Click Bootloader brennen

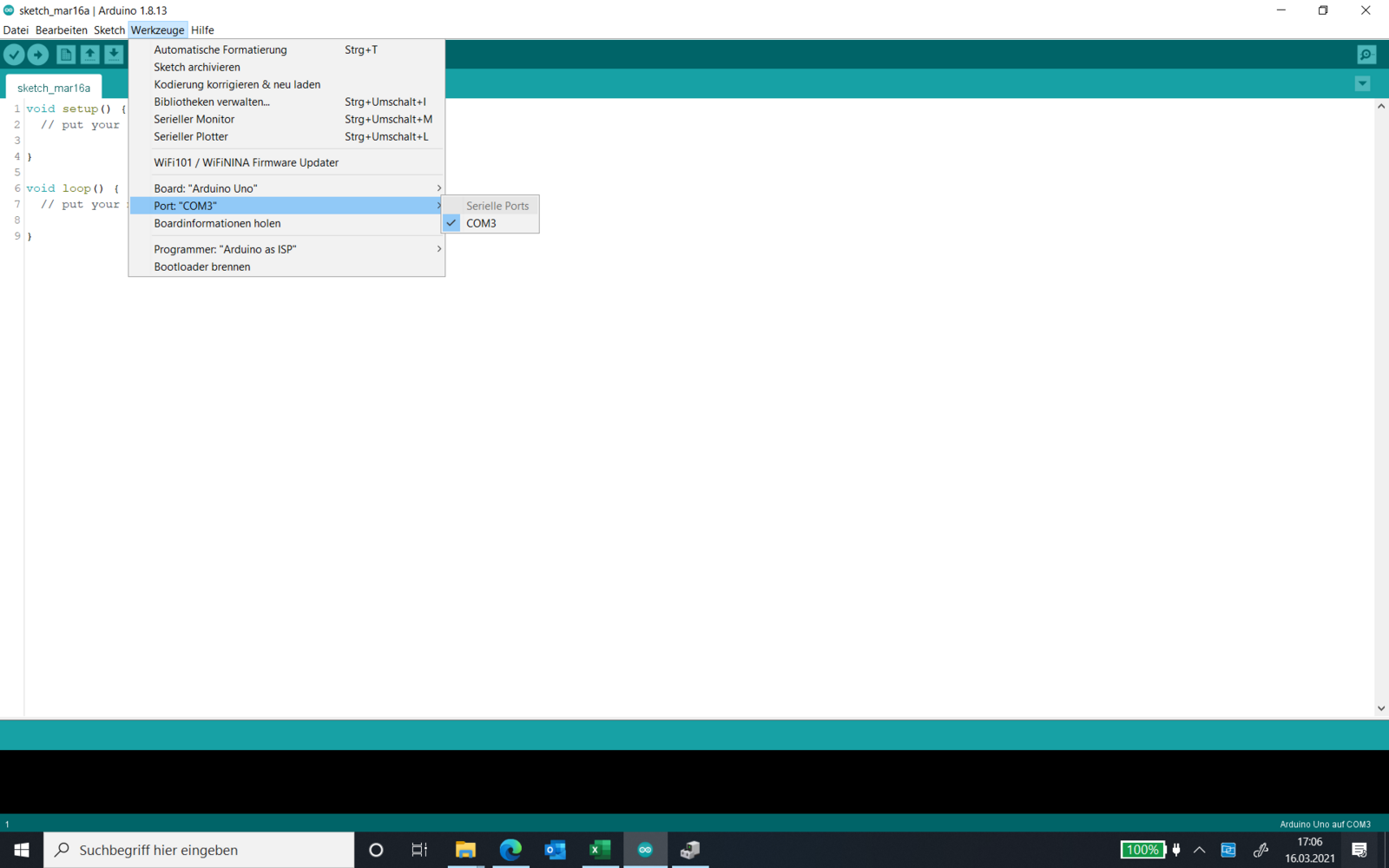pyautogui.click(x=202, y=266)
